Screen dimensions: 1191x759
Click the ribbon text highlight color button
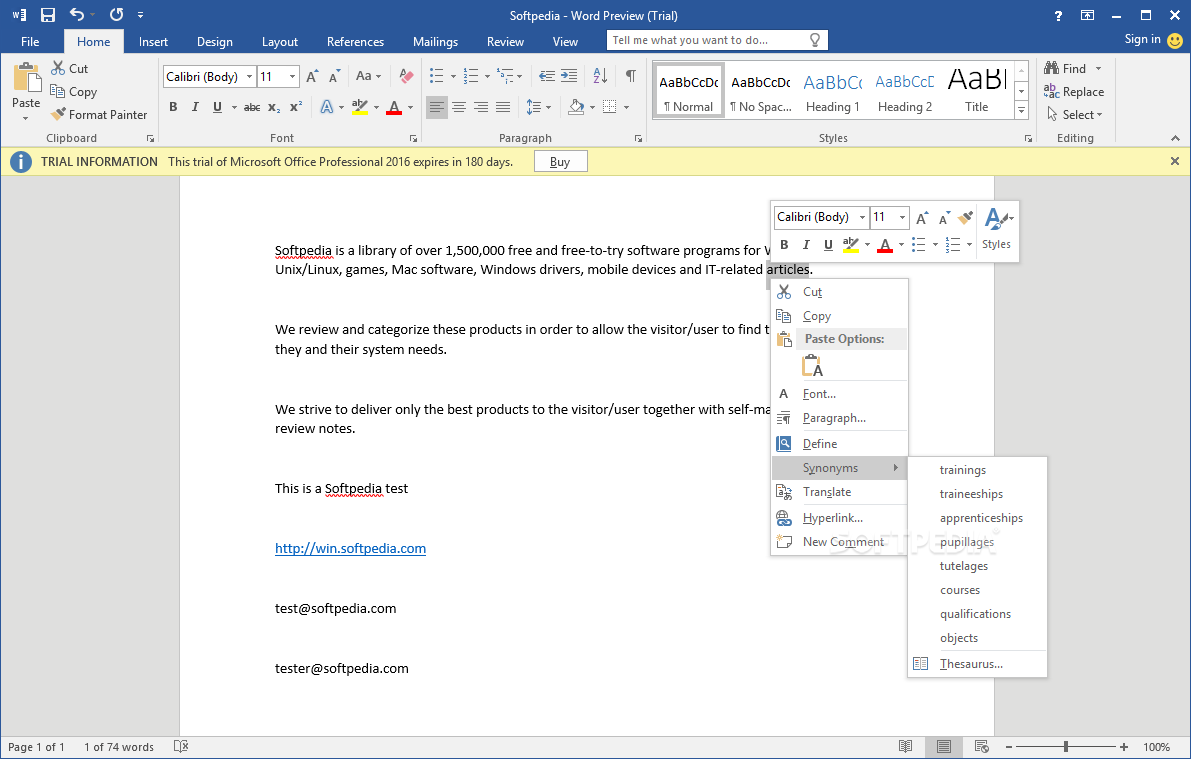(x=359, y=107)
